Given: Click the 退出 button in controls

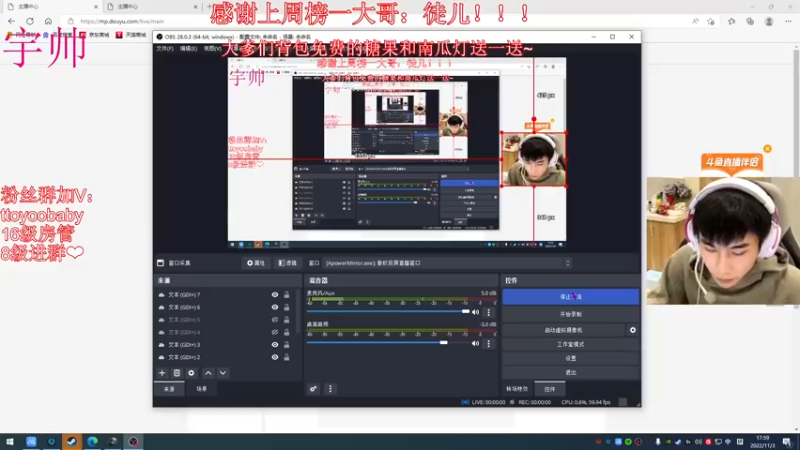Looking at the screenshot, I should click(x=570, y=373).
